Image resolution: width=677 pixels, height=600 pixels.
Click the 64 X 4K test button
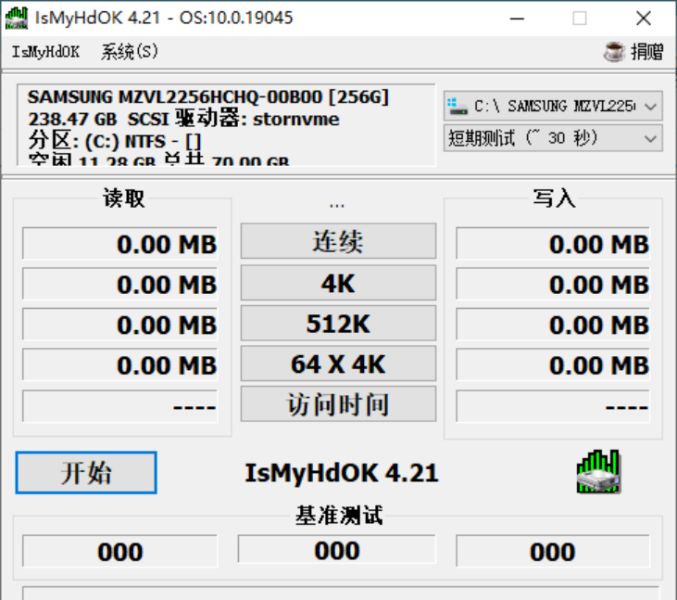pos(338,363)
